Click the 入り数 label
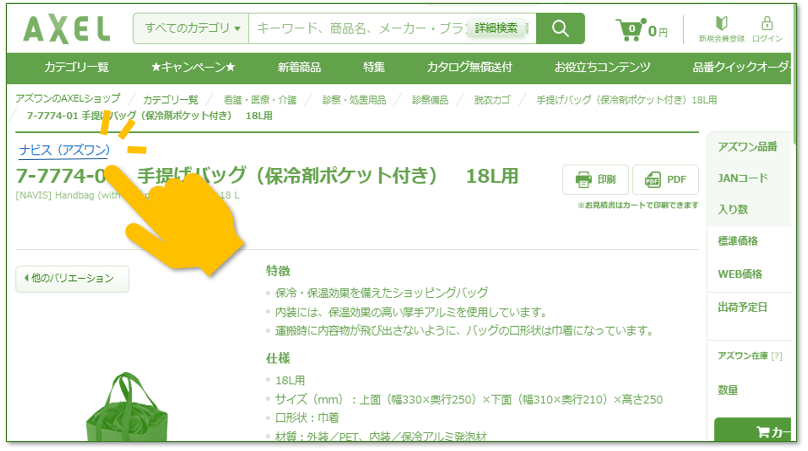808x451 pixels. tap(733, 209)
